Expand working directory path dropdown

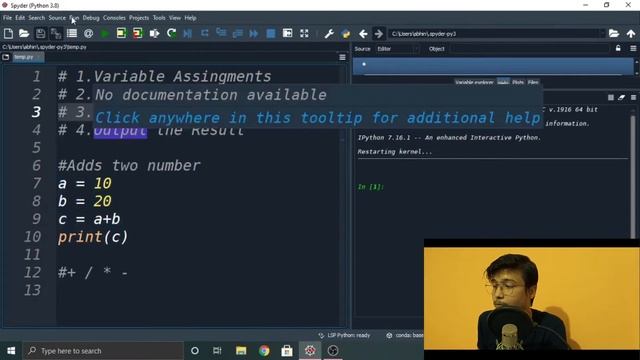pos(602,33)
